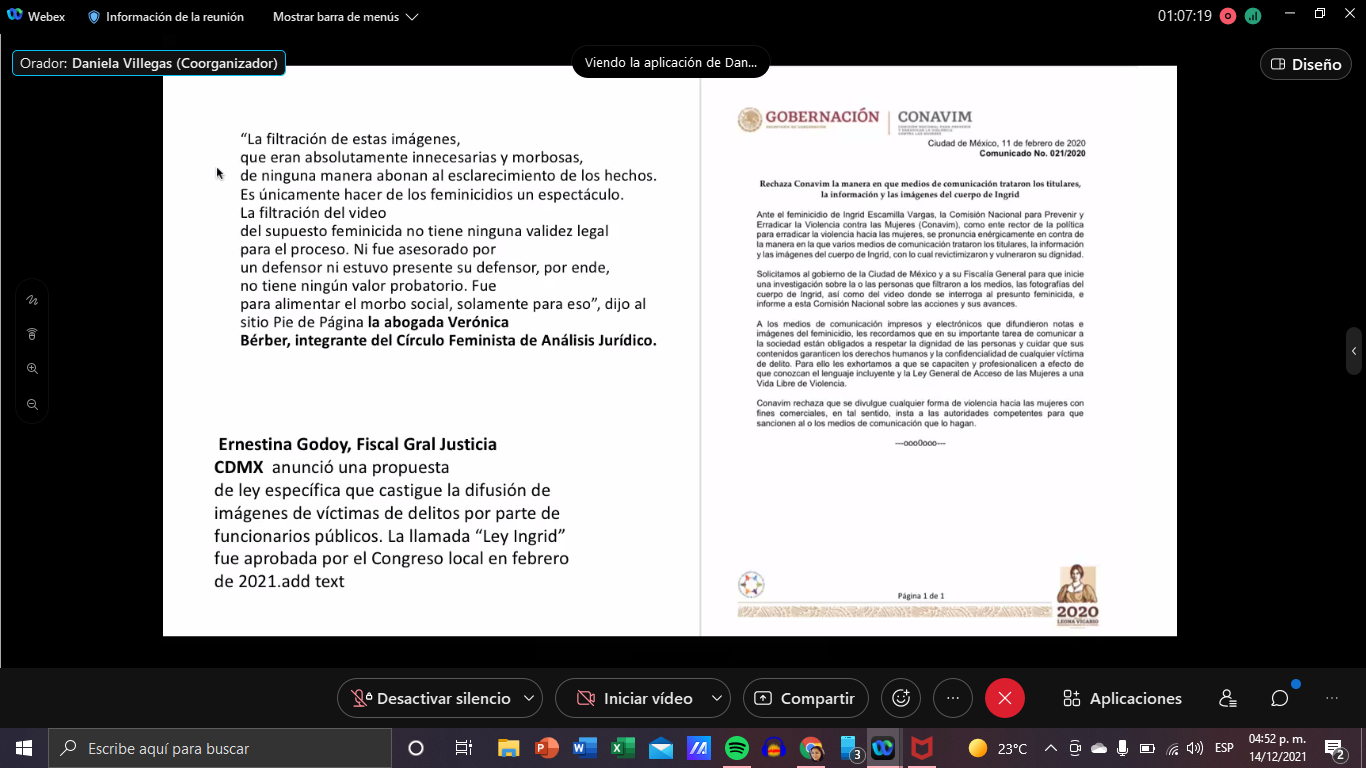Show hidden system tray icons arrow

pos(1050,748)
